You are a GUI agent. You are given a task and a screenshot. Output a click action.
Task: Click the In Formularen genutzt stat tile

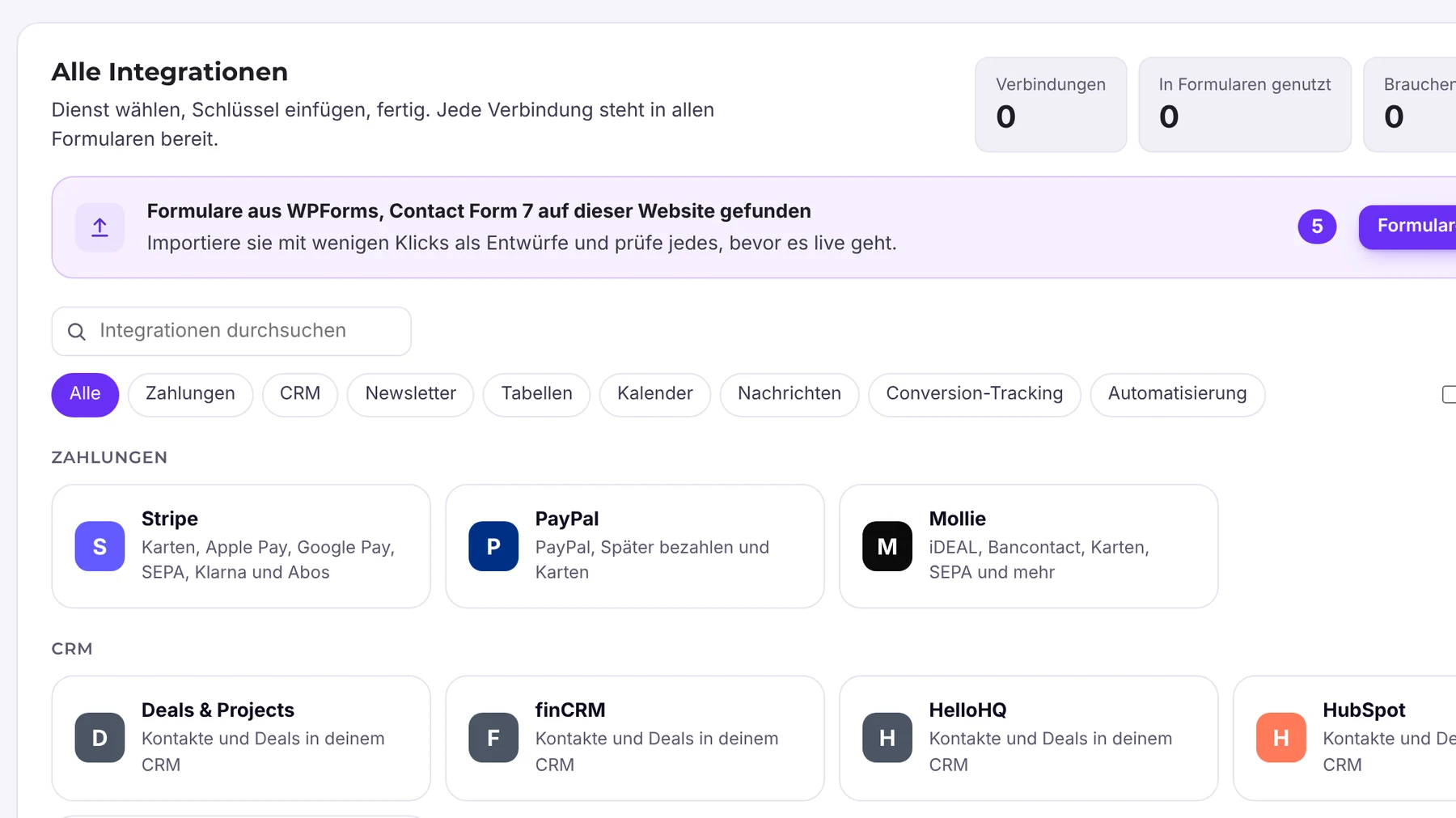coord(1245,104)
